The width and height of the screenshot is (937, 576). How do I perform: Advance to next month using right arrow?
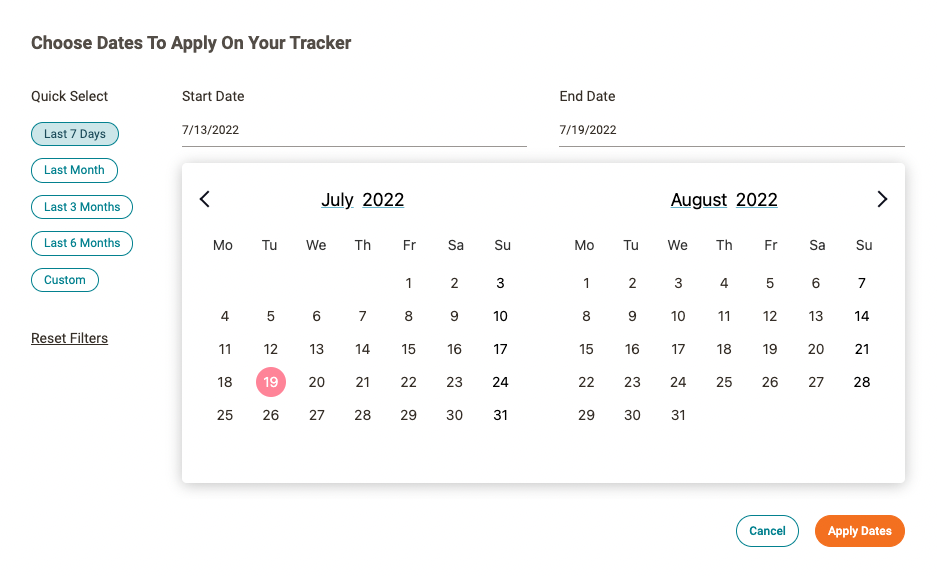tap(882, 199)
